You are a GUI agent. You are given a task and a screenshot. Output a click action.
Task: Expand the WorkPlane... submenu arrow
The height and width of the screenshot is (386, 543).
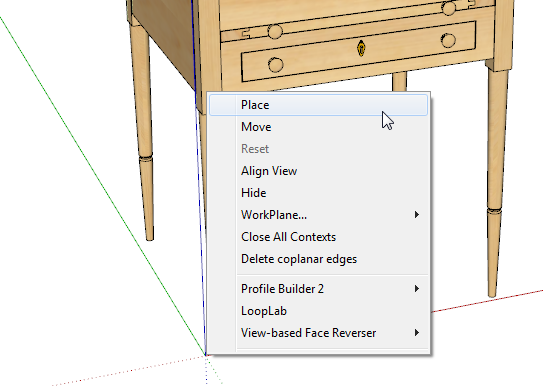(417, 215)
